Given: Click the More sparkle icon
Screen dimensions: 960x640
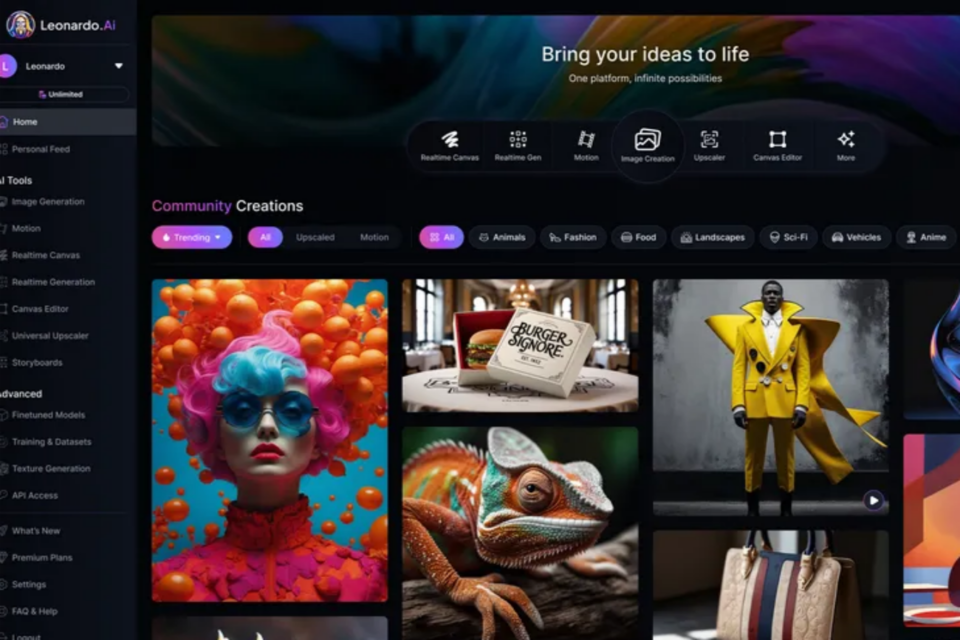Looking at the screenshot, I should pos(846,140).
